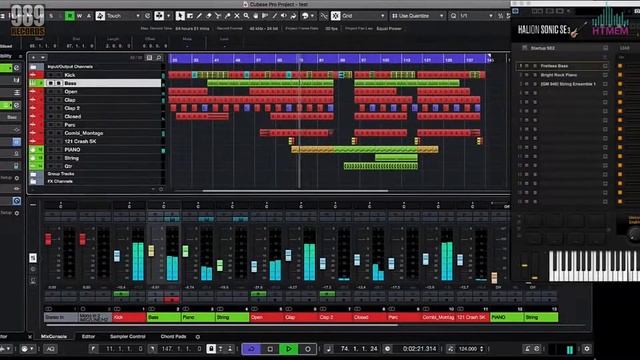The height and width of the screenshot is (360, 640).
Task: Click the right locator icon
Action: click(x=152, y=349)
